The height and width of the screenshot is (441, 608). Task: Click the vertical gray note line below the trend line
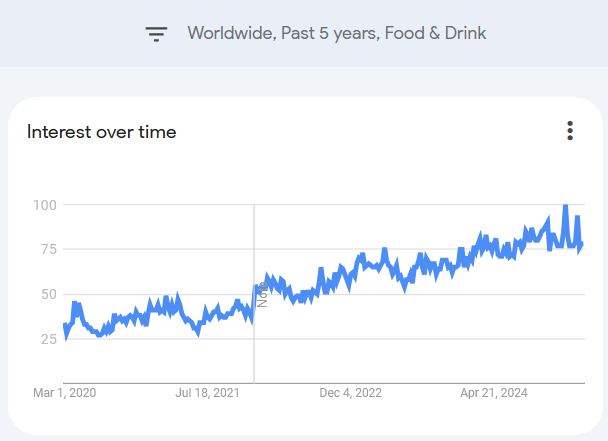pos(254,355)
